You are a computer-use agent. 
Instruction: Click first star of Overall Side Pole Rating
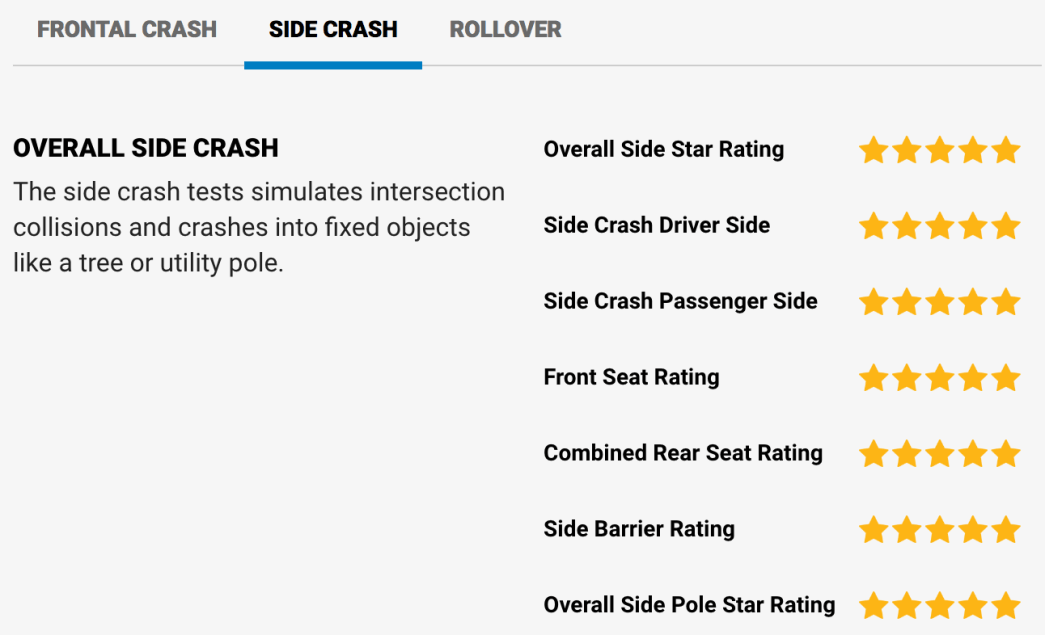pos(873,606)
